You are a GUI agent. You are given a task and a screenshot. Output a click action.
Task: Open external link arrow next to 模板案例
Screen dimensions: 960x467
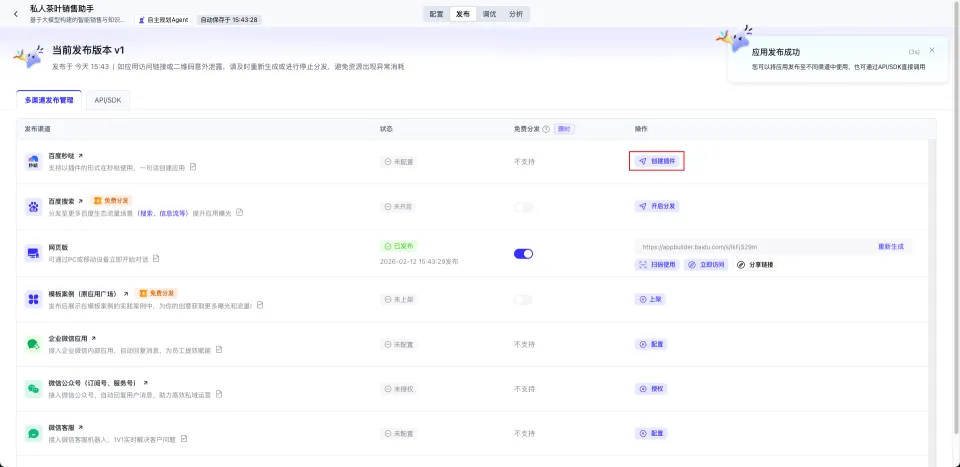(126, 294)
